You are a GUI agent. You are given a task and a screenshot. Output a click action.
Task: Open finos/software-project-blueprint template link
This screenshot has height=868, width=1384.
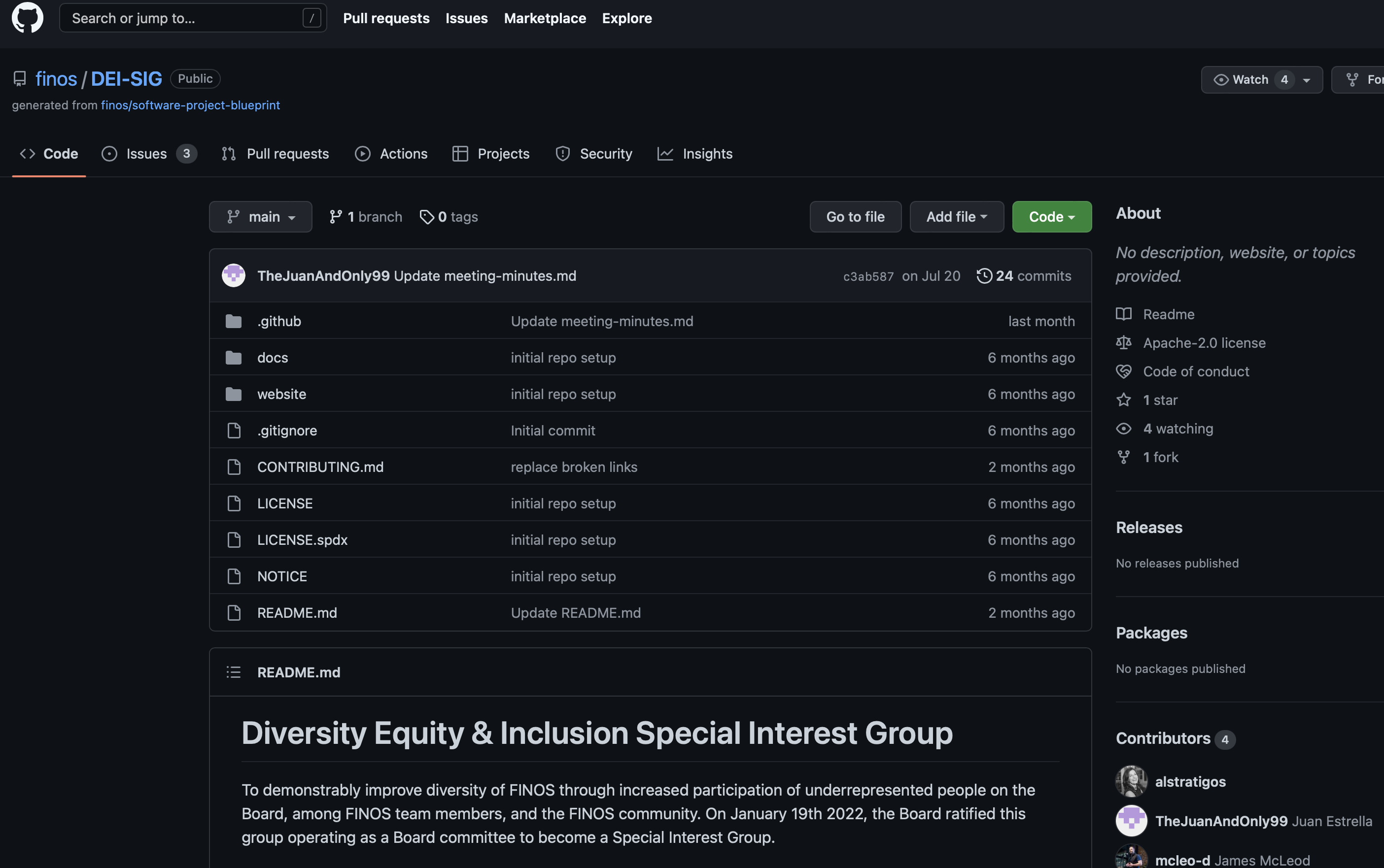(191, 105)
